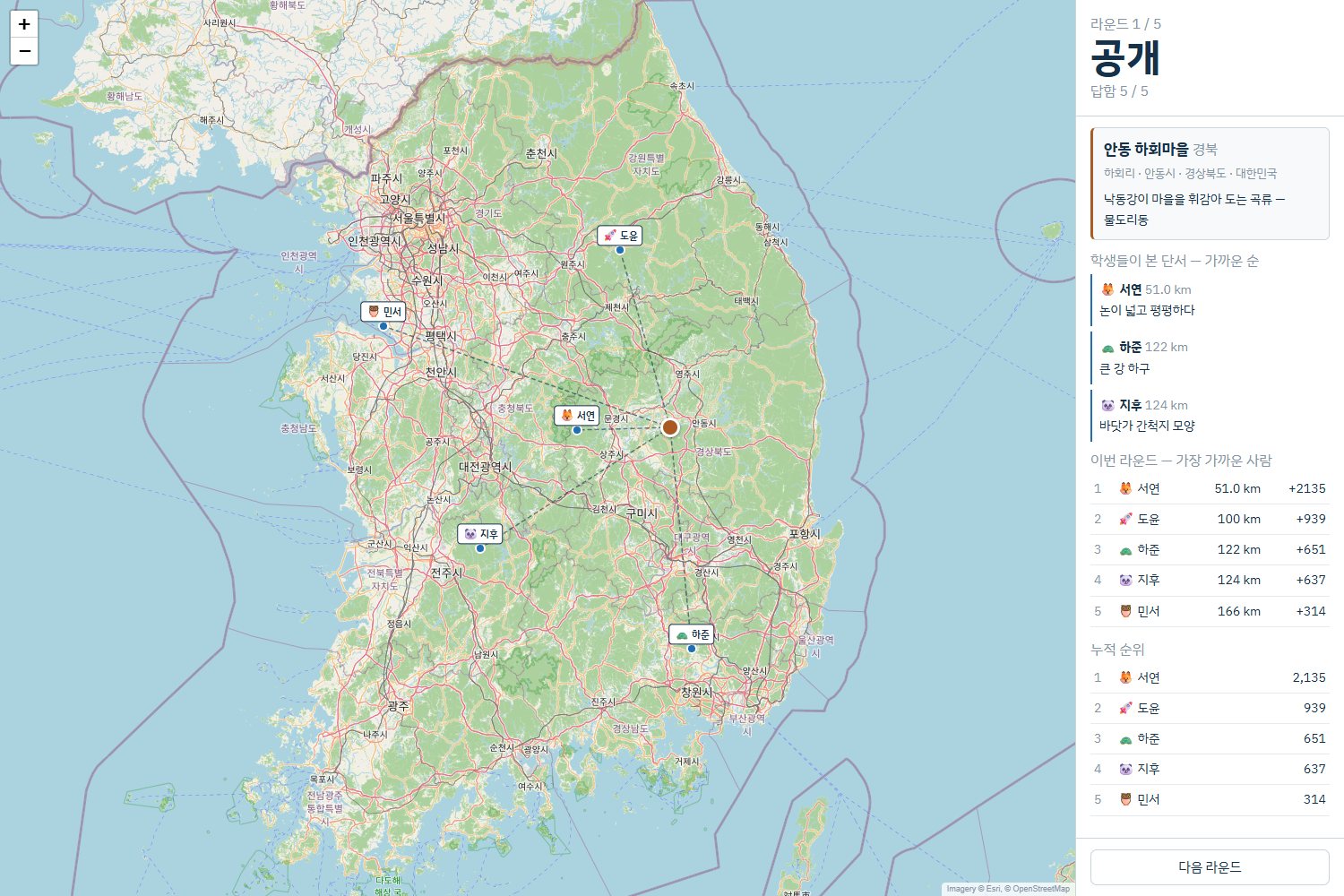Click the 하준 marker label on the map
Image resolution: width=1344 pixels, height=896 pixels.
[692, 634]
